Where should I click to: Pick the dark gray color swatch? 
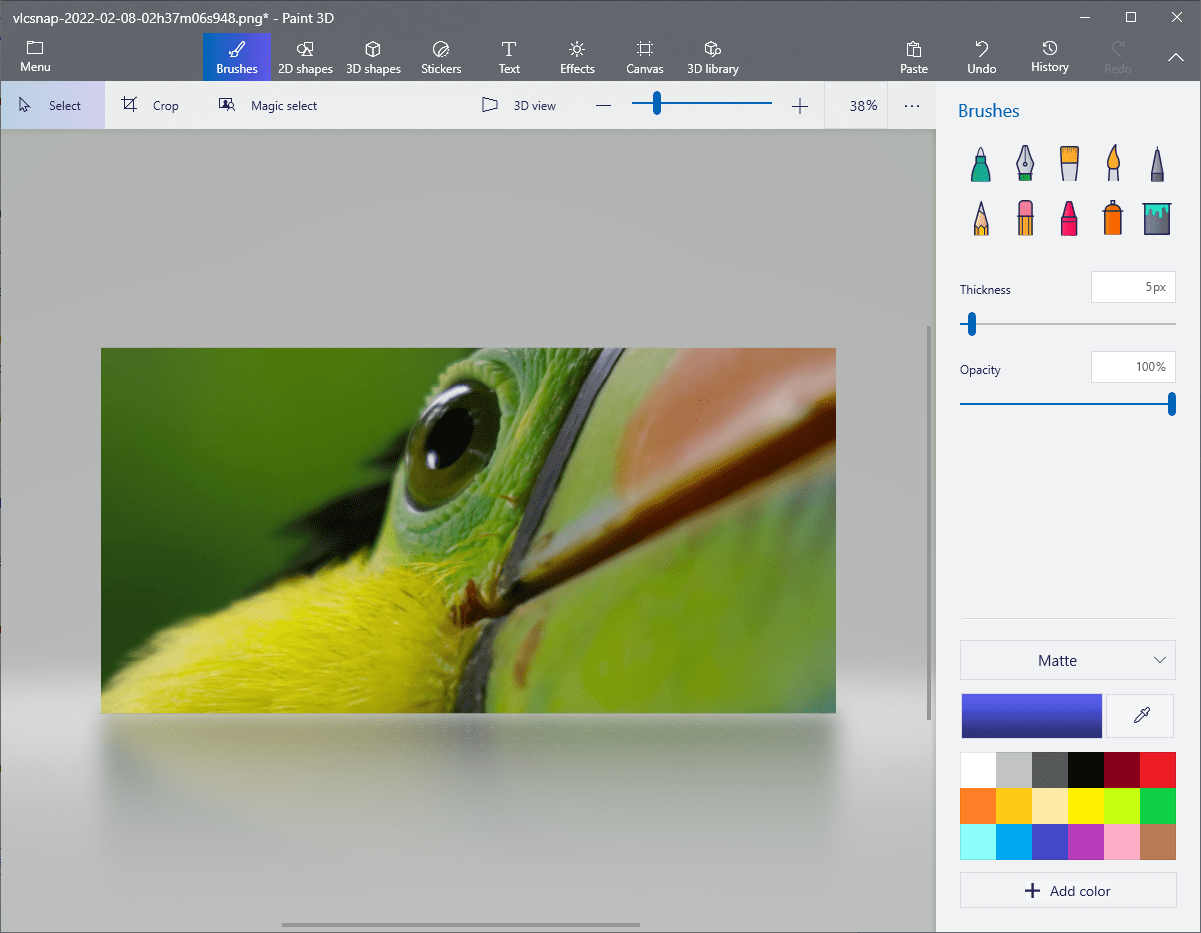pyautogui.click(x=1050, y=770)
